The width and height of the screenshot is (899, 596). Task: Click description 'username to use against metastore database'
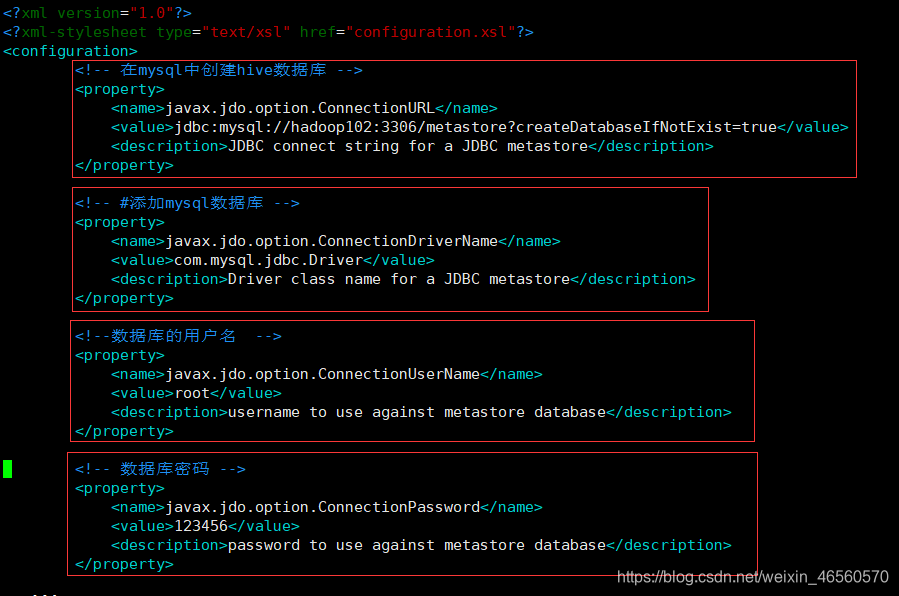[x=421, y=412]
